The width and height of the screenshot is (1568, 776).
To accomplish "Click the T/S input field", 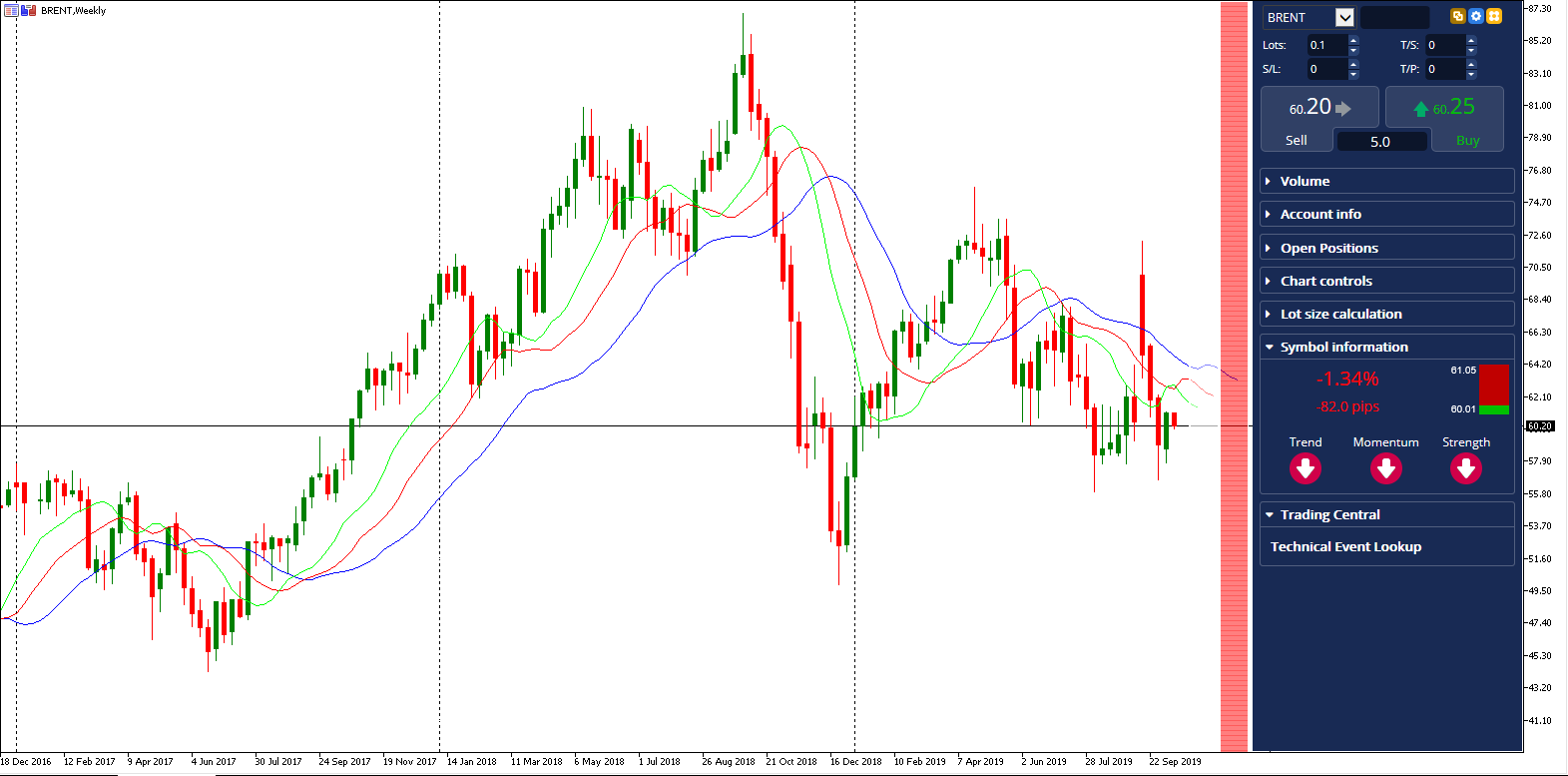I will 1444,45.
